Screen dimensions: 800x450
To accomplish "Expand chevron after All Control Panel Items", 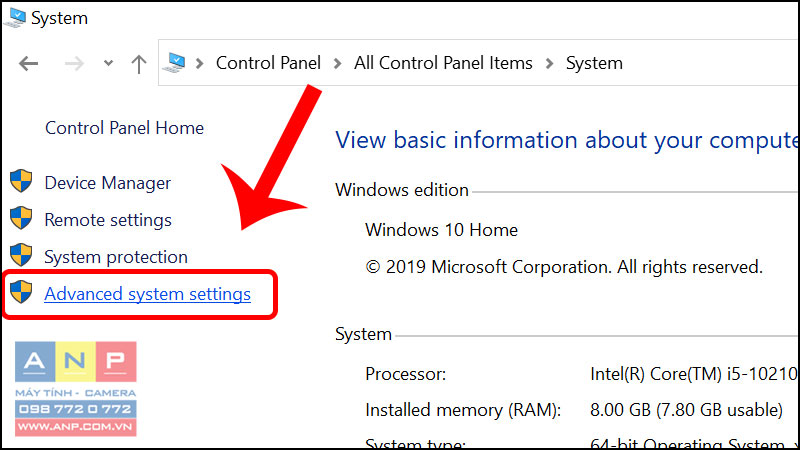I will coord(549,64).
